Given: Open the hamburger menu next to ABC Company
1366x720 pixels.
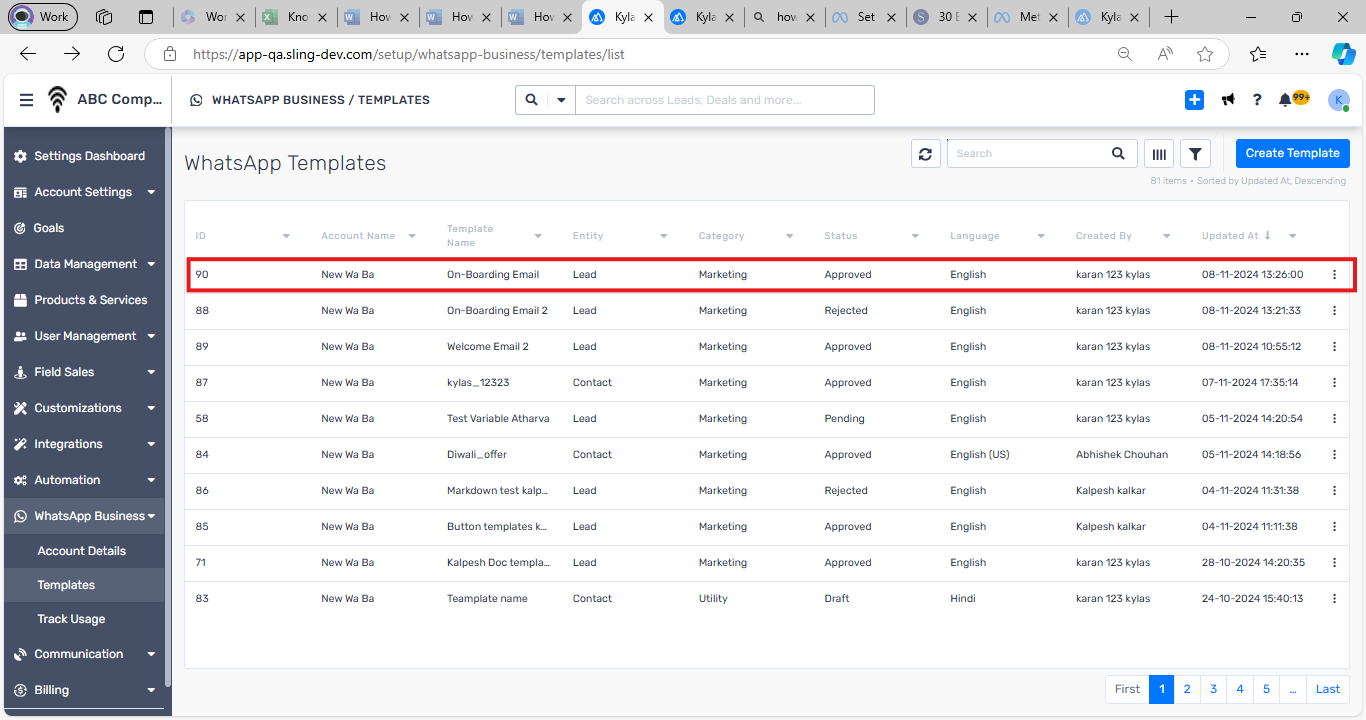Looking at the screenshot, I should click(26, 100).
